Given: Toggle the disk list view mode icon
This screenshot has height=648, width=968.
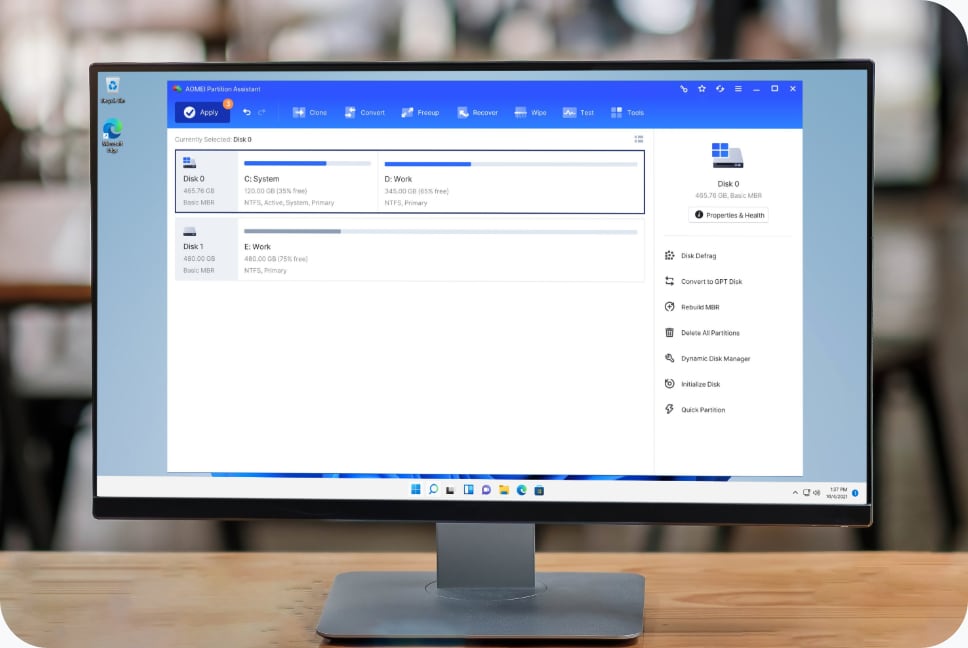Looking at the screenshot, I should (x=639, y=139).
